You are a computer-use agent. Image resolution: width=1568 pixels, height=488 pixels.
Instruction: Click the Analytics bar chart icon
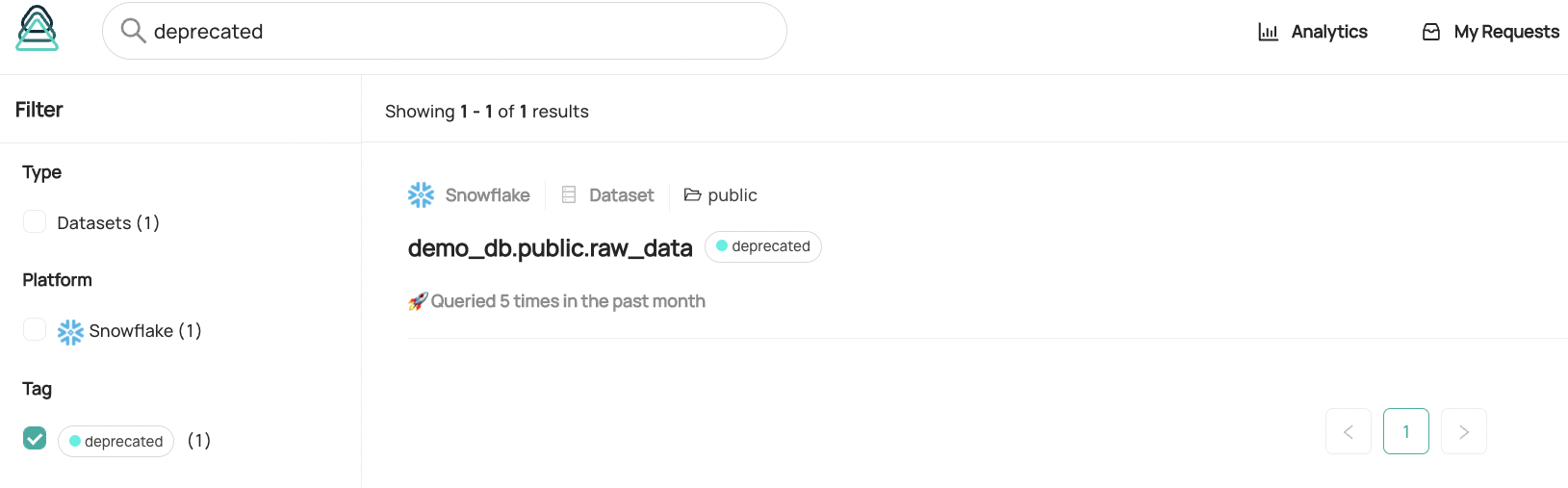pyautogui.click(x=1269, y=32)
